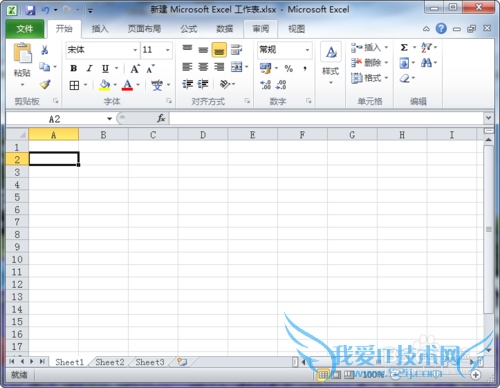Viewport: 500px width, 388px height.
Task: Click the Middle Align icon
Action: point(203,50)
